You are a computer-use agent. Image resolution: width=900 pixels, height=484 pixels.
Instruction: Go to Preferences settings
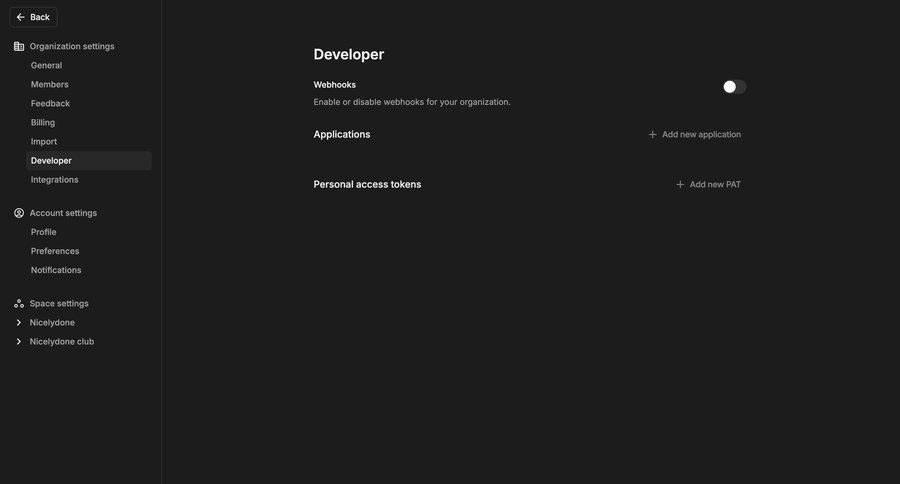click(55, 251)
